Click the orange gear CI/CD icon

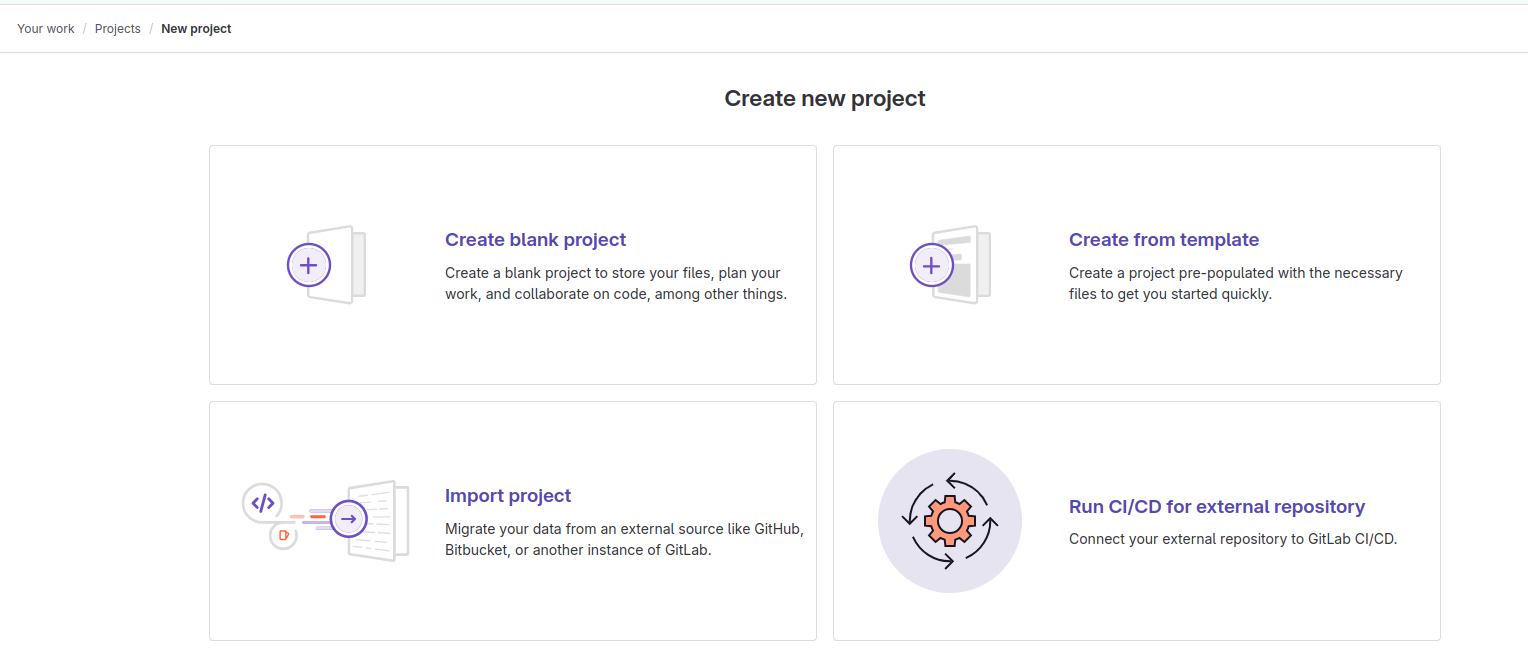949,521
